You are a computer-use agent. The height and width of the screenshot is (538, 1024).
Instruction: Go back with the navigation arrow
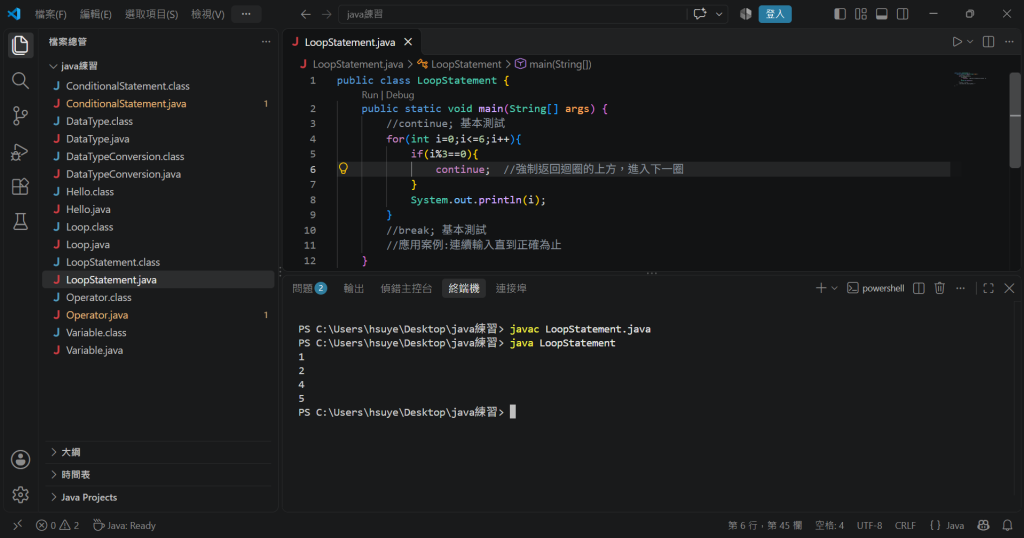(x=305, y=14)
